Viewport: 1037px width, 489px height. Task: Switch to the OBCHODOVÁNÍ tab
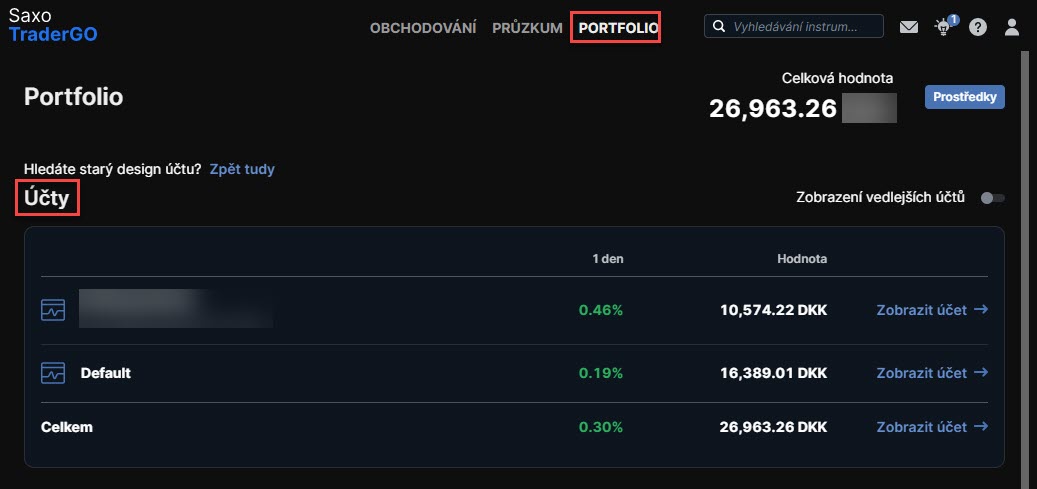pos(423,28)
